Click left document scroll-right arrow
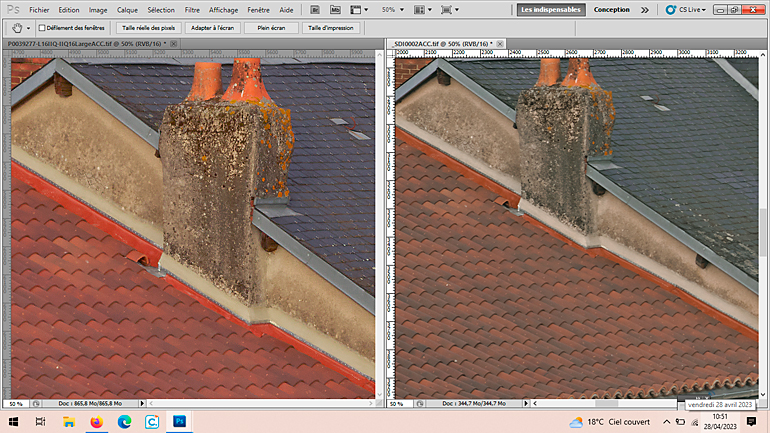Screen dimensions: 770x433 371,404
